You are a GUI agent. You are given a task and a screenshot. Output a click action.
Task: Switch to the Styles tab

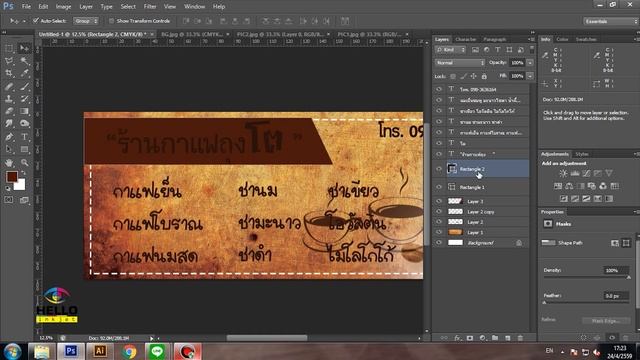[x=582, y=154]
